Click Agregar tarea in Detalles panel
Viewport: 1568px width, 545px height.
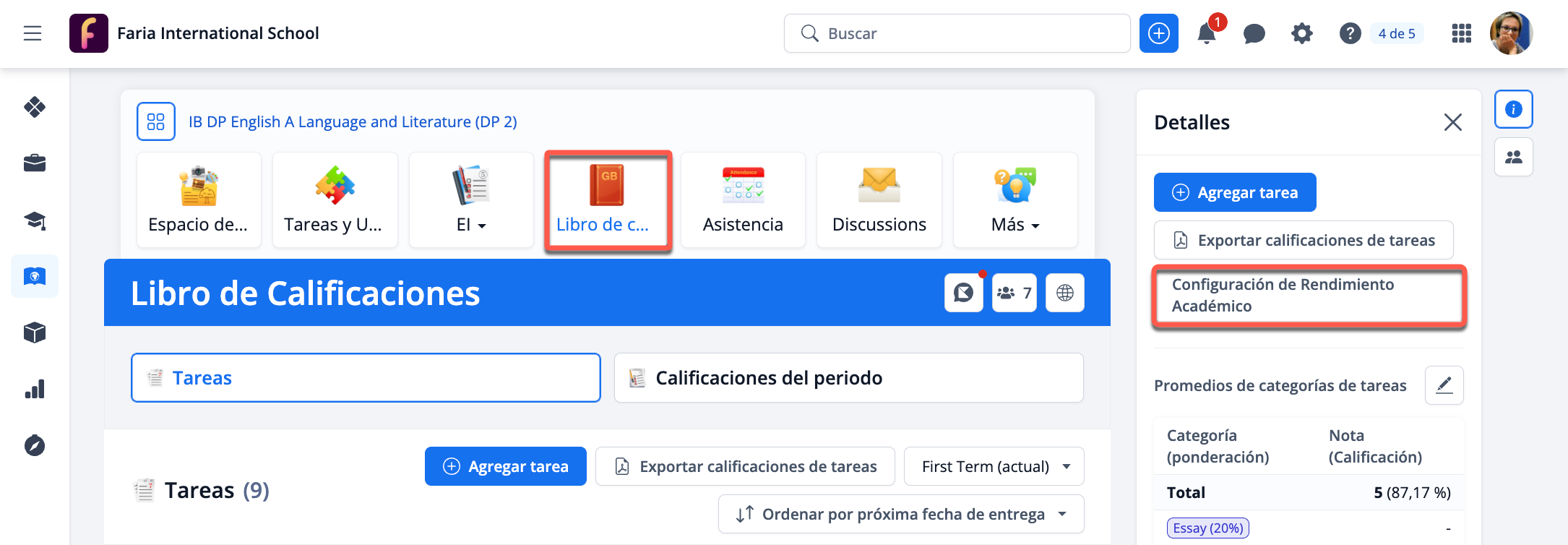pyautogui.click(x=1235, y=192)
